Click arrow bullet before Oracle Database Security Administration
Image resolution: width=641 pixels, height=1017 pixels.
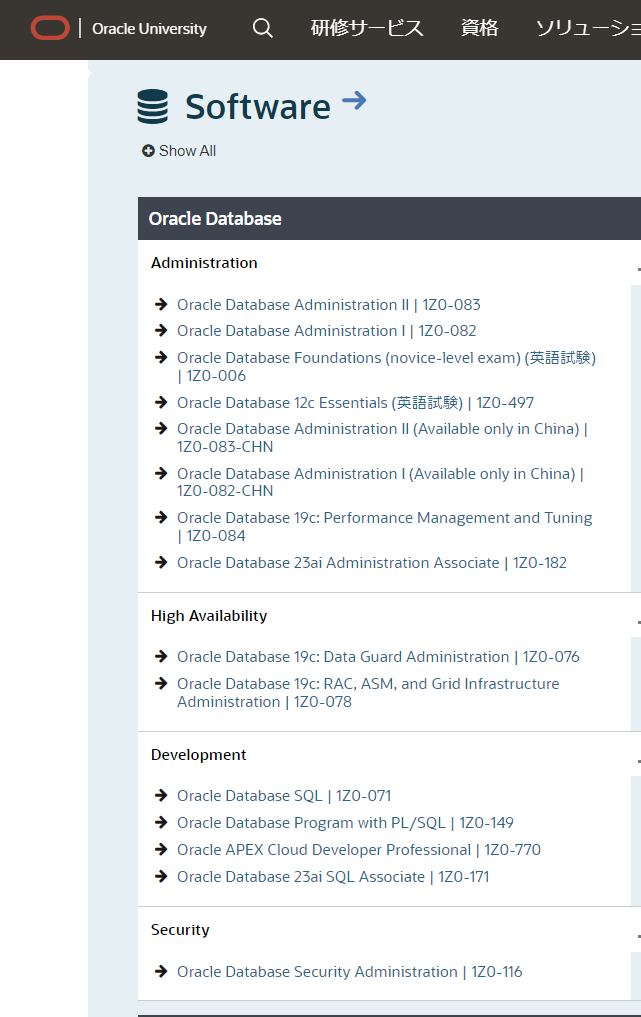161,972
